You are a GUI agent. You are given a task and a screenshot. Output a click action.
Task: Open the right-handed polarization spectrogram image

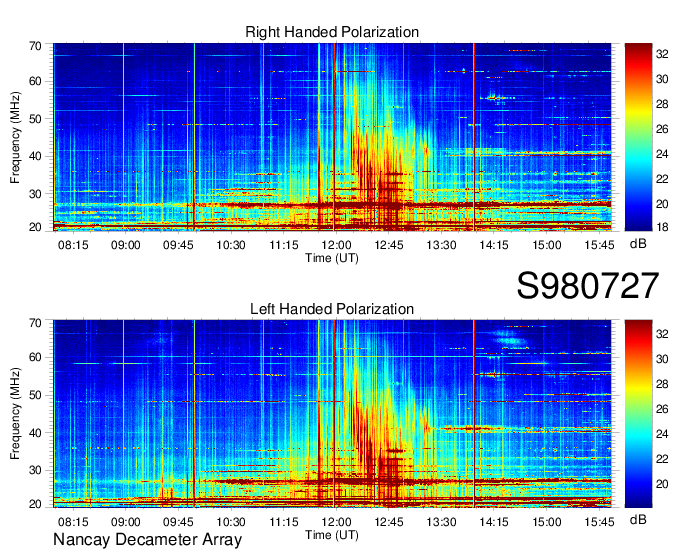[332, 137]
